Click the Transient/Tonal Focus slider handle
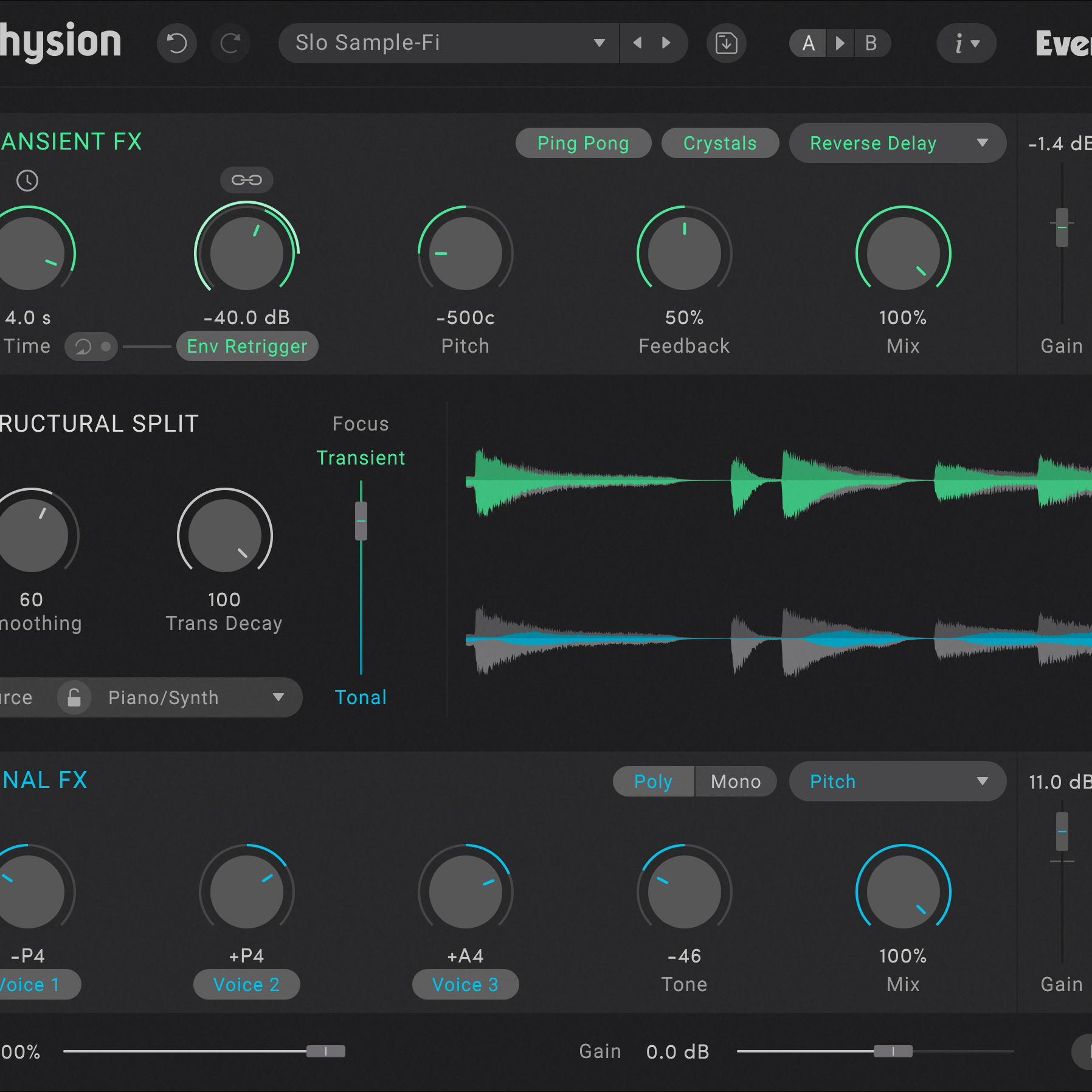Screen dimensions: 1092x1092 pos(361,520)
